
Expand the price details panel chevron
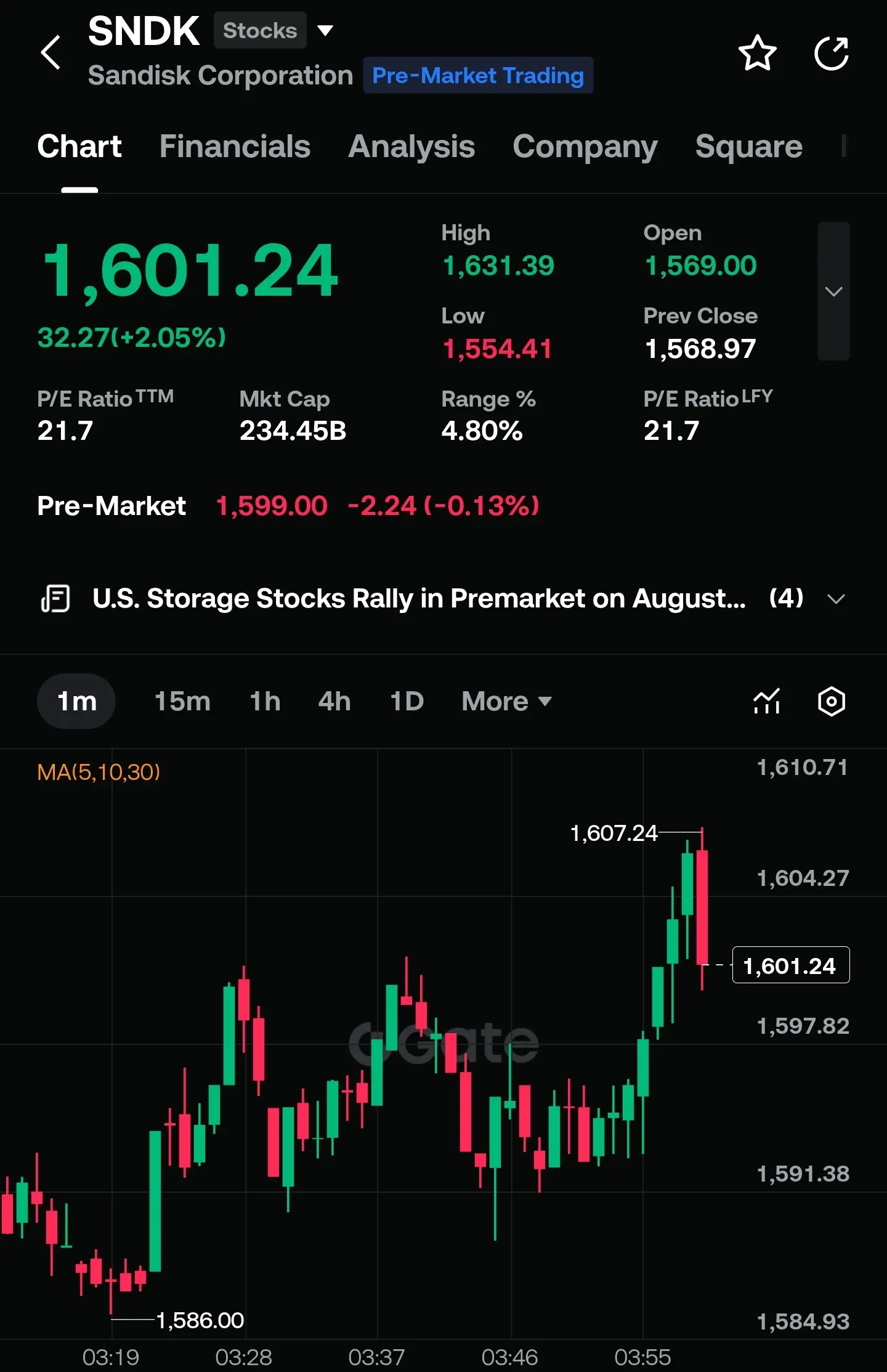coord(833,291)
